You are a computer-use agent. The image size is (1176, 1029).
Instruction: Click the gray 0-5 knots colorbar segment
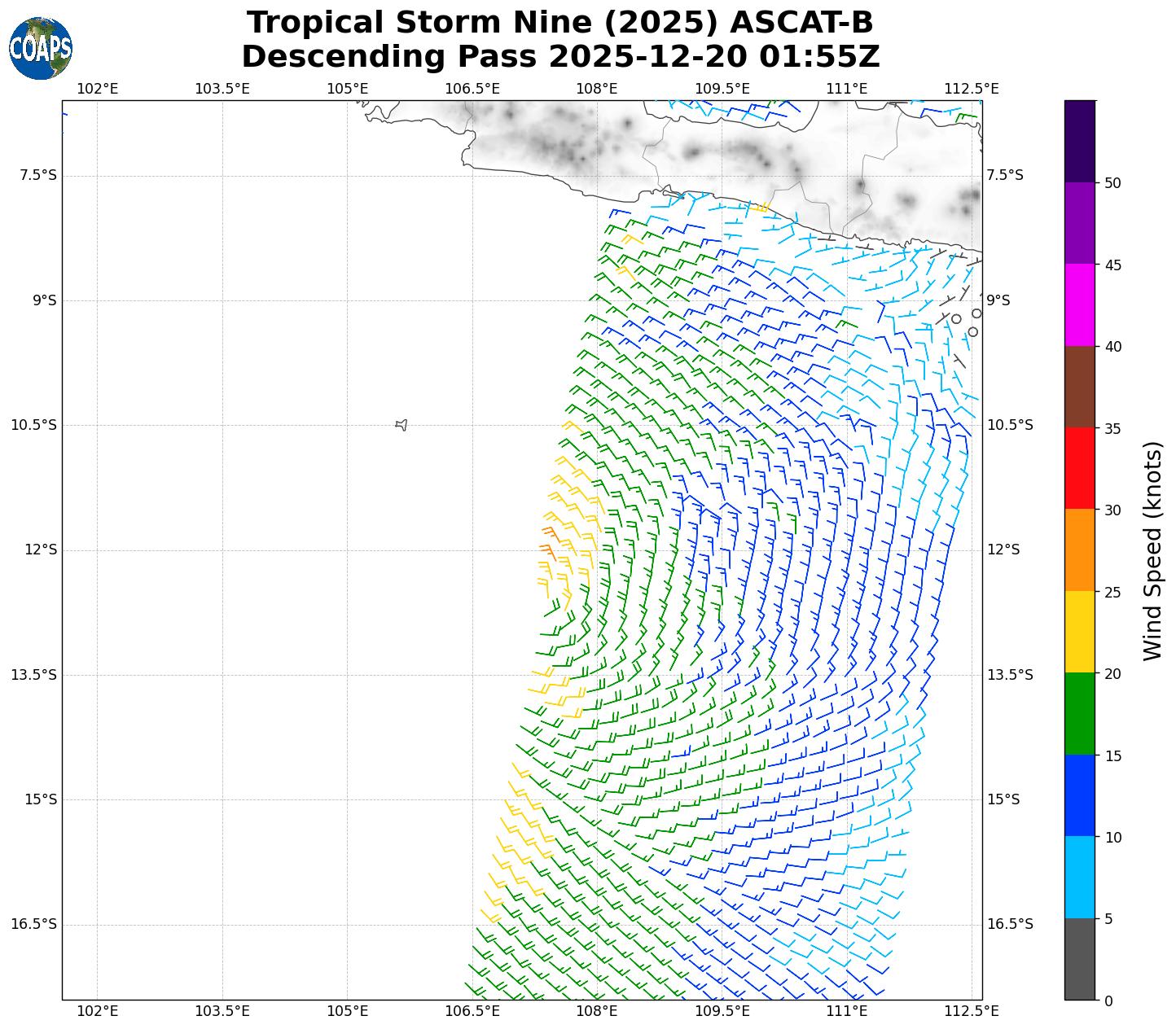coord(1079,959)
